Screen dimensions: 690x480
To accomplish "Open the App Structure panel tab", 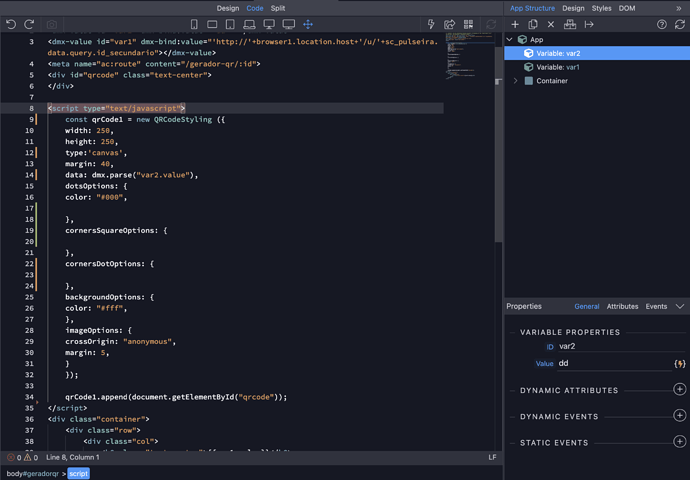I will click(x=532, y=8).
